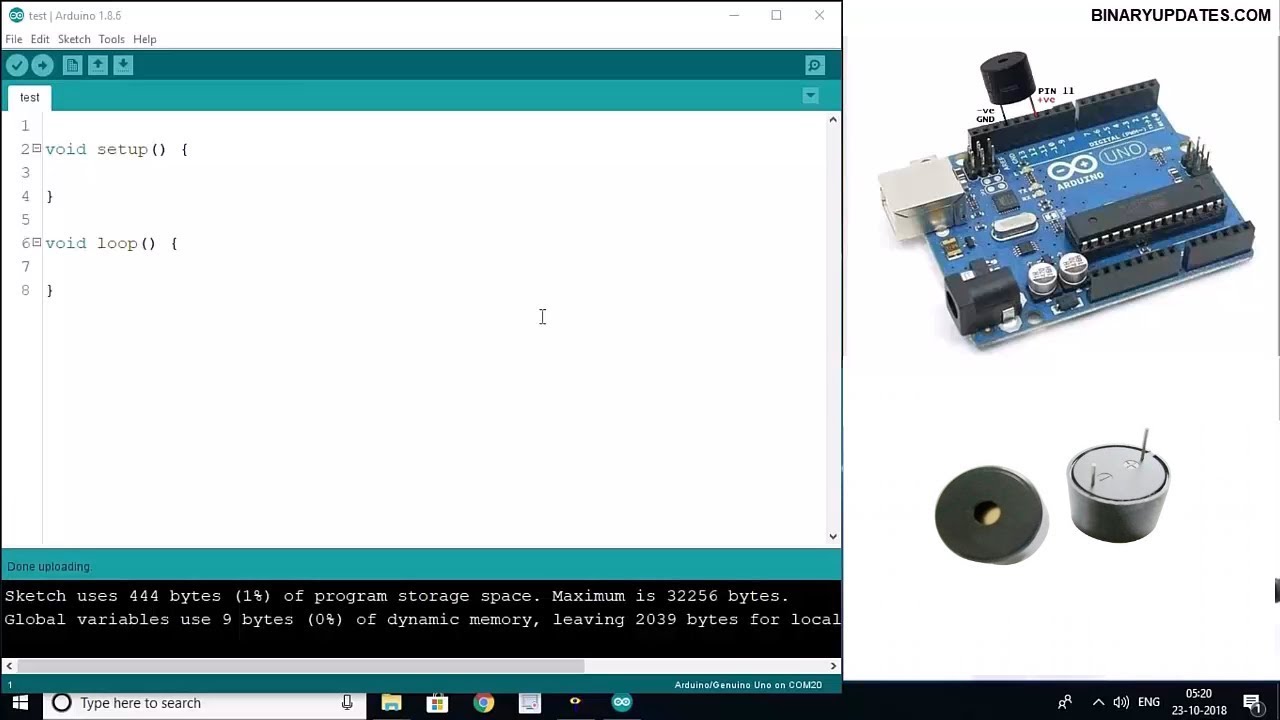This screenshot has height=720, width=1280.
Task: Click the editor scrollbar down arrow
Action: click(833, 537)
